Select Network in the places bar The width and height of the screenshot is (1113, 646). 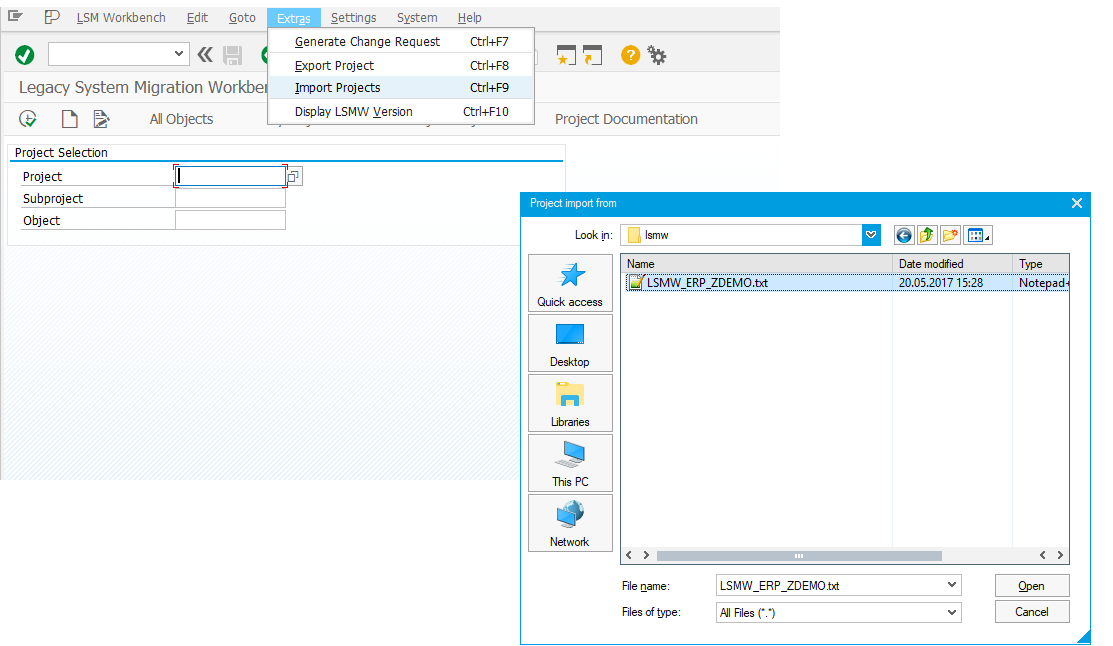(570, 523)
